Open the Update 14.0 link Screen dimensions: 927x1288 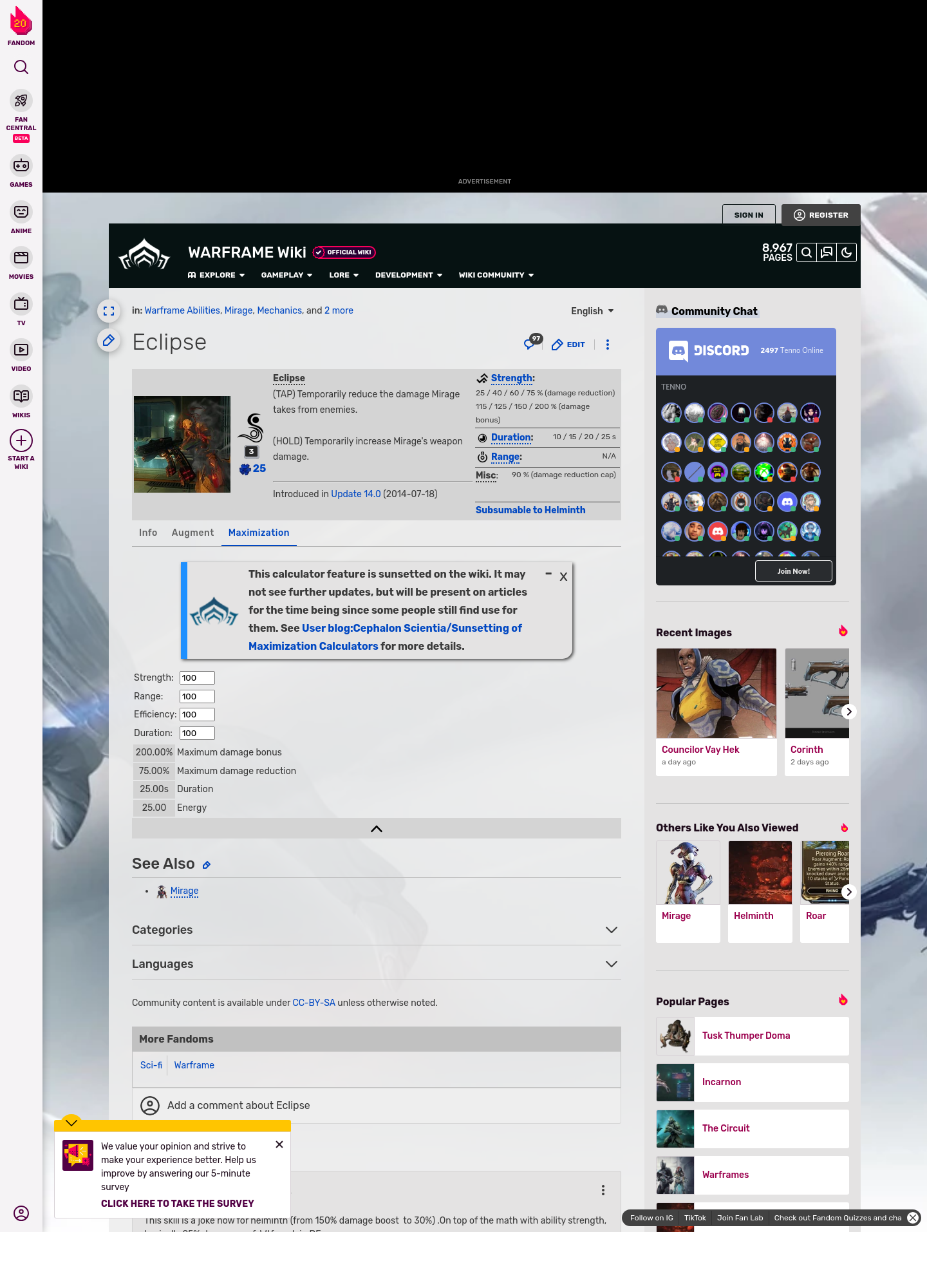(356, 494)
